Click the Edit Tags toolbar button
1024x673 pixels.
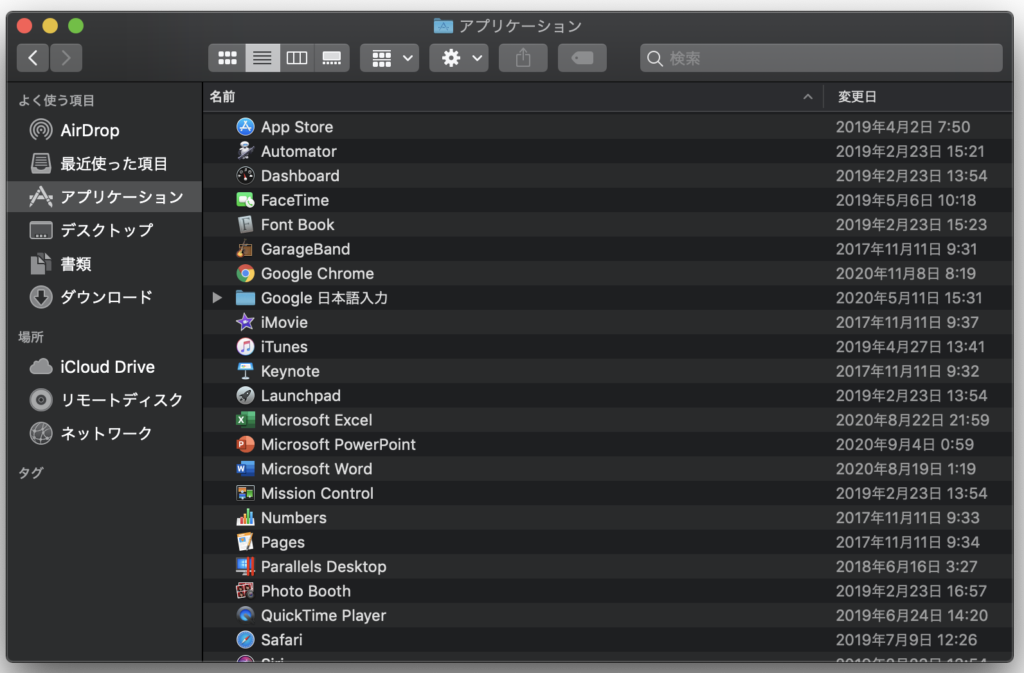tap(582, 58)
